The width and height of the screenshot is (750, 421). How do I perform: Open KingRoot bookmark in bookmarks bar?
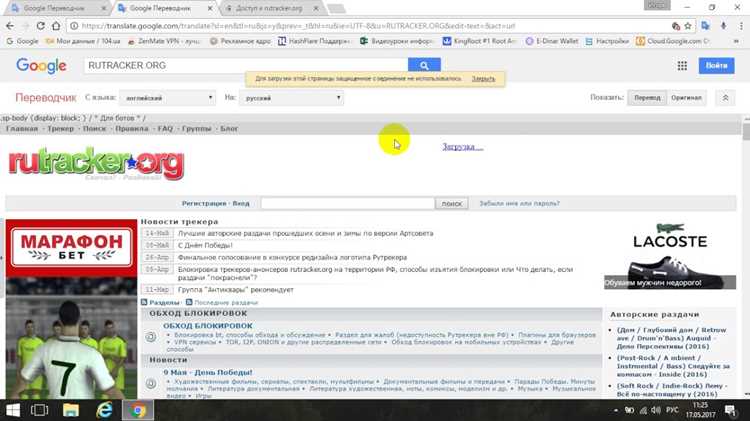(x=479, y=41)
